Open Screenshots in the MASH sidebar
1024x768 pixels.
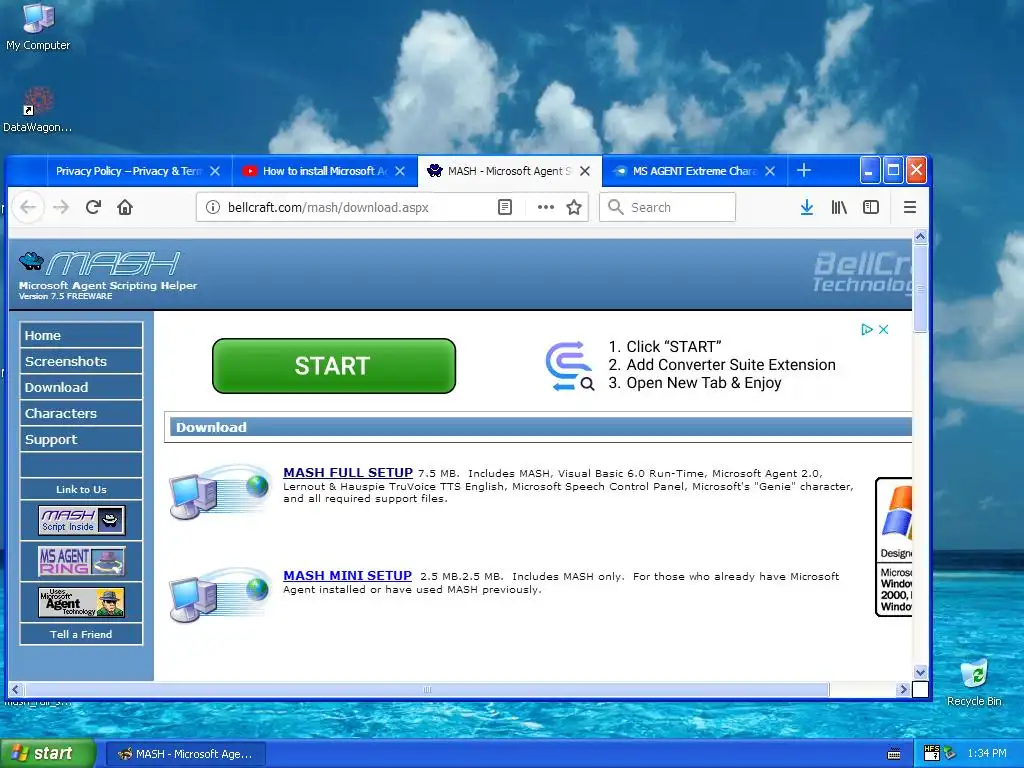click(81, 361)
